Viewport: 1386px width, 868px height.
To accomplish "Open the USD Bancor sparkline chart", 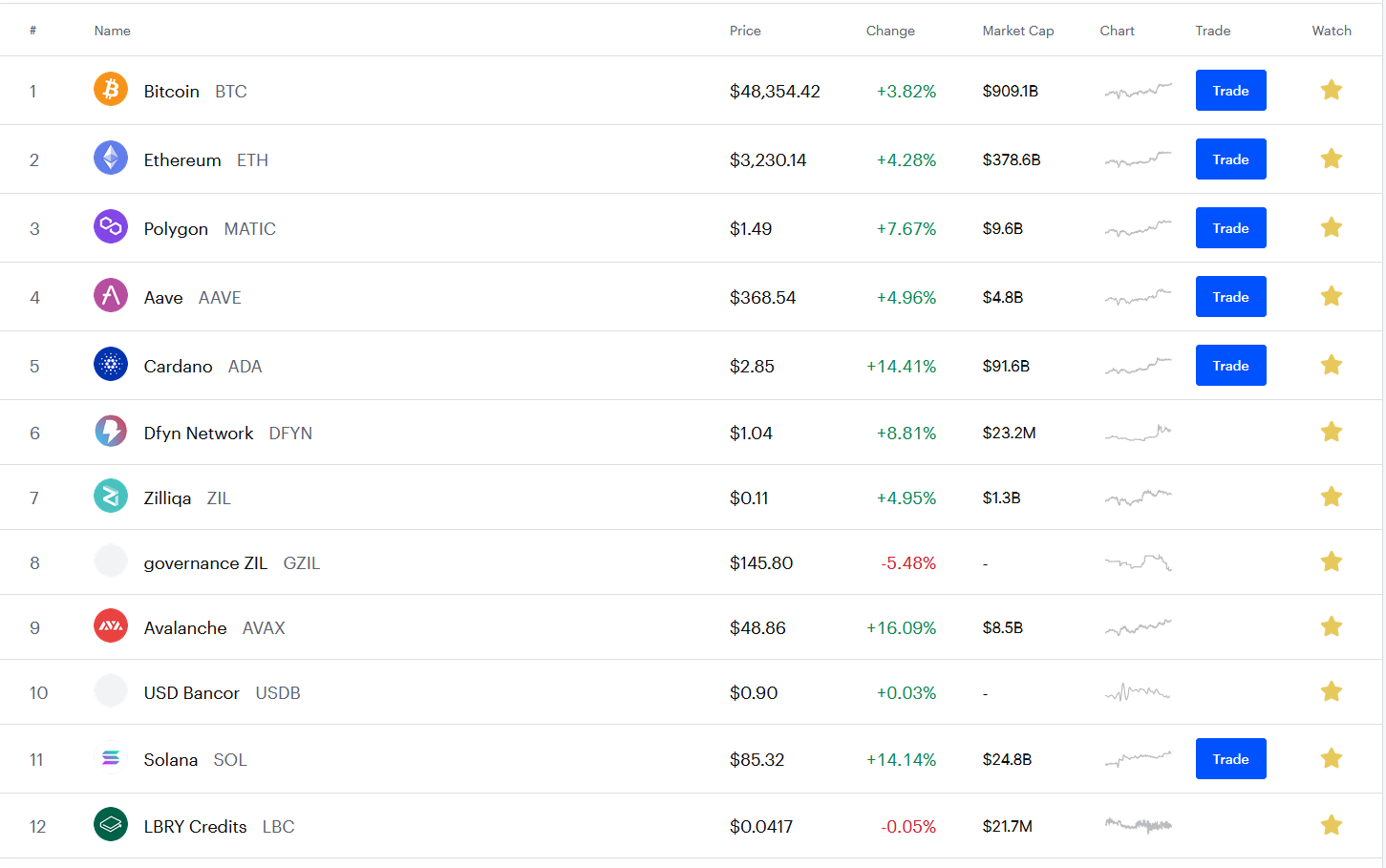I will pos(1139,692).
